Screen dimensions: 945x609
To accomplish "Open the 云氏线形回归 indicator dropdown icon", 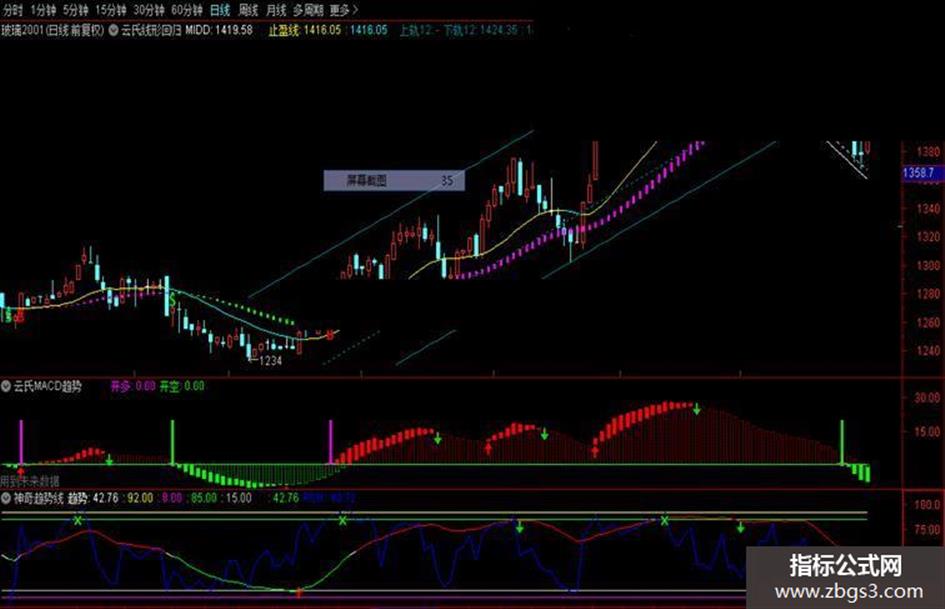I will [113, 30].
